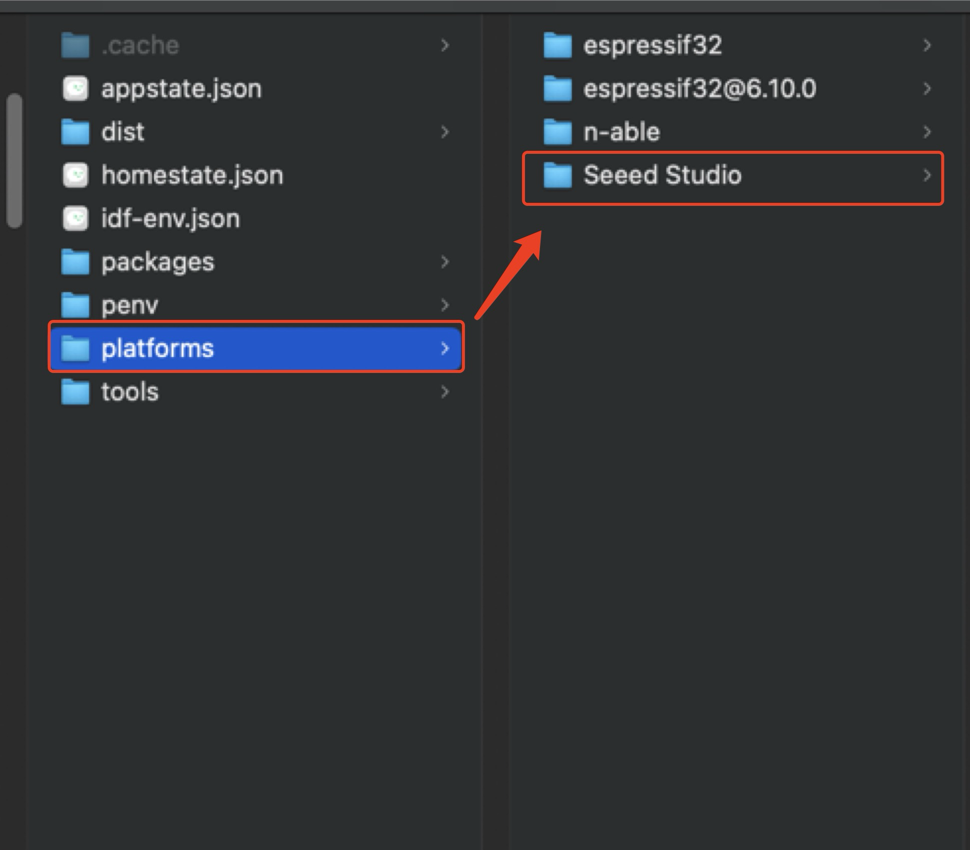Select the penv folder icon

coord(75,305)
